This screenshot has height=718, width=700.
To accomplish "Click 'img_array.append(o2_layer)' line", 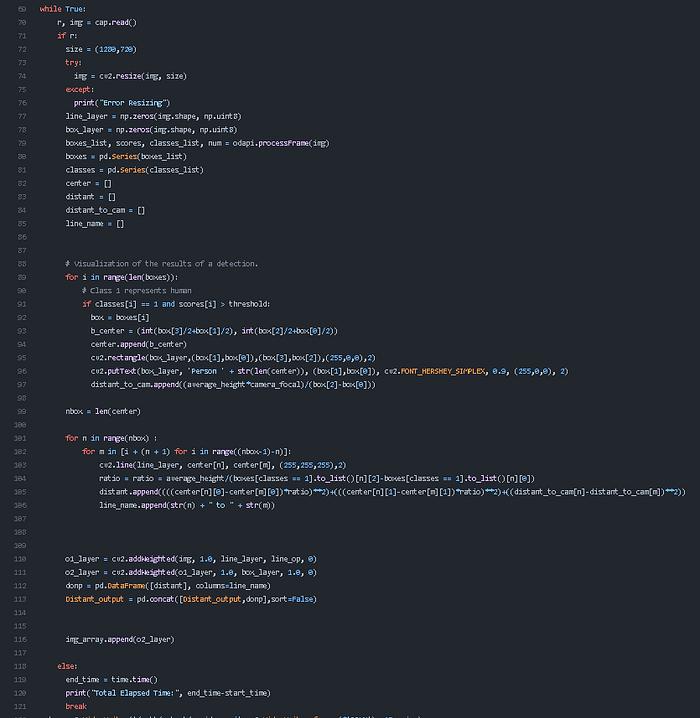I will [119, 639].
